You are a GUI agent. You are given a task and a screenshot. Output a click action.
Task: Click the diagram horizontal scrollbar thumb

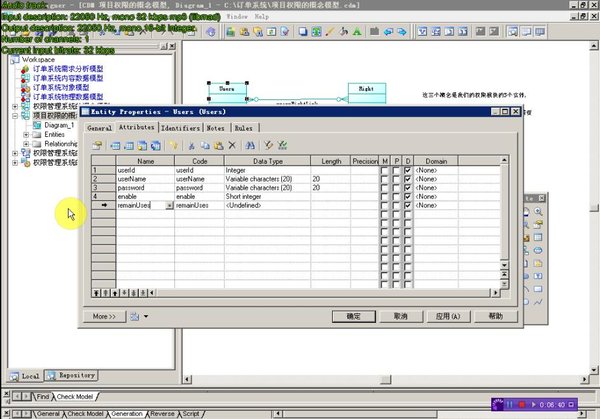tap(386, 380)
